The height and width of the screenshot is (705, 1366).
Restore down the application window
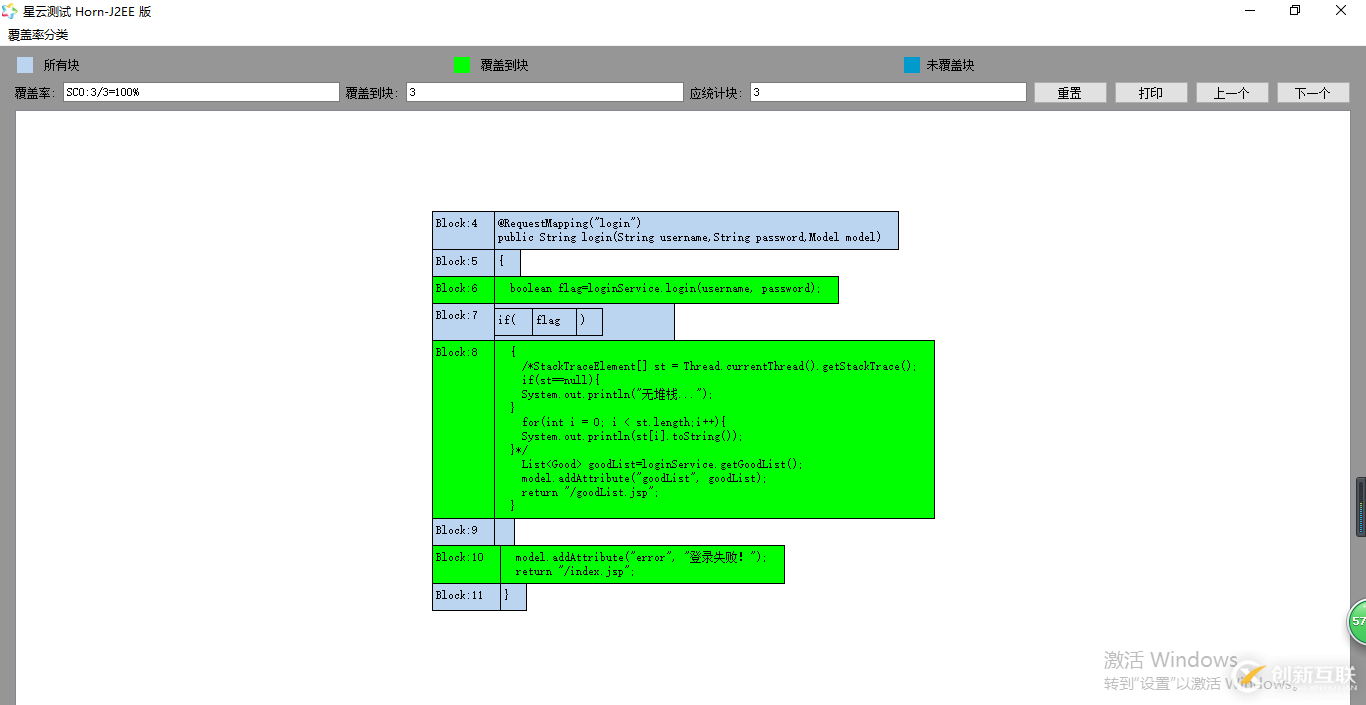coord(1295,11)
